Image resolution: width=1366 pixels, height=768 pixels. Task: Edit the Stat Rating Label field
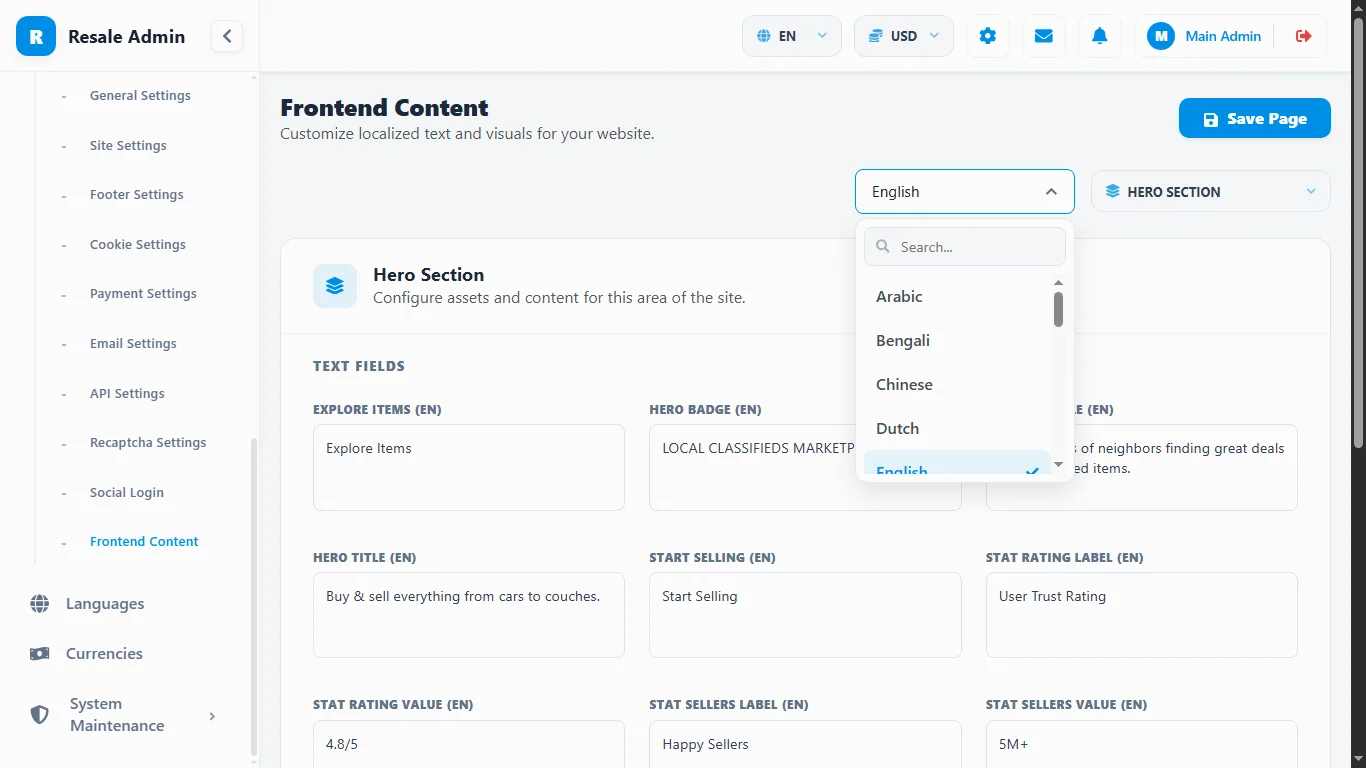1142,615
